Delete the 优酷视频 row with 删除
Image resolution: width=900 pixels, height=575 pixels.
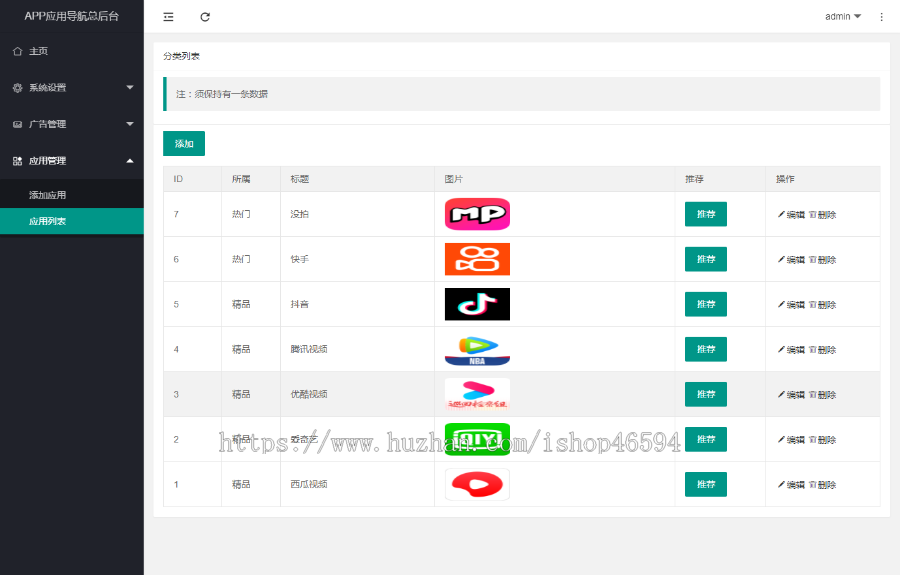coord(823,395)
